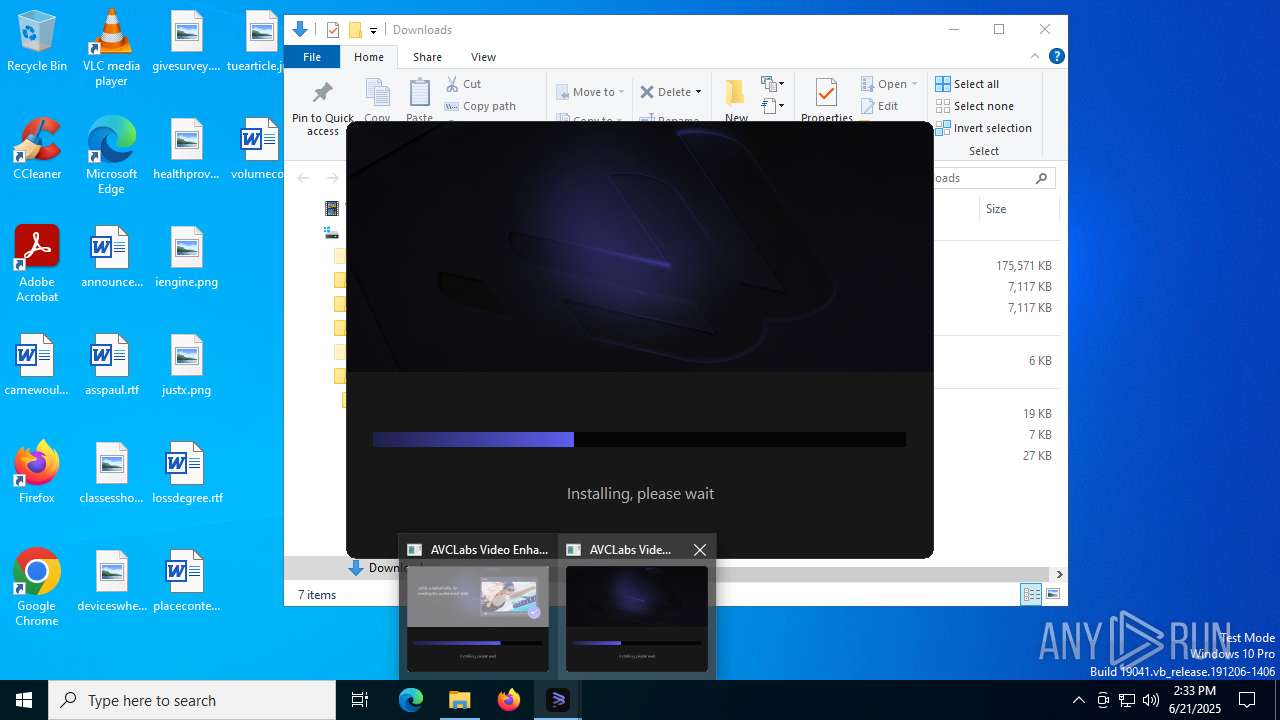Image resolution: width=1280 pixels, height=720 pixels.
Task: Click New folder button in ribbon
Action: tap(736, 100)
